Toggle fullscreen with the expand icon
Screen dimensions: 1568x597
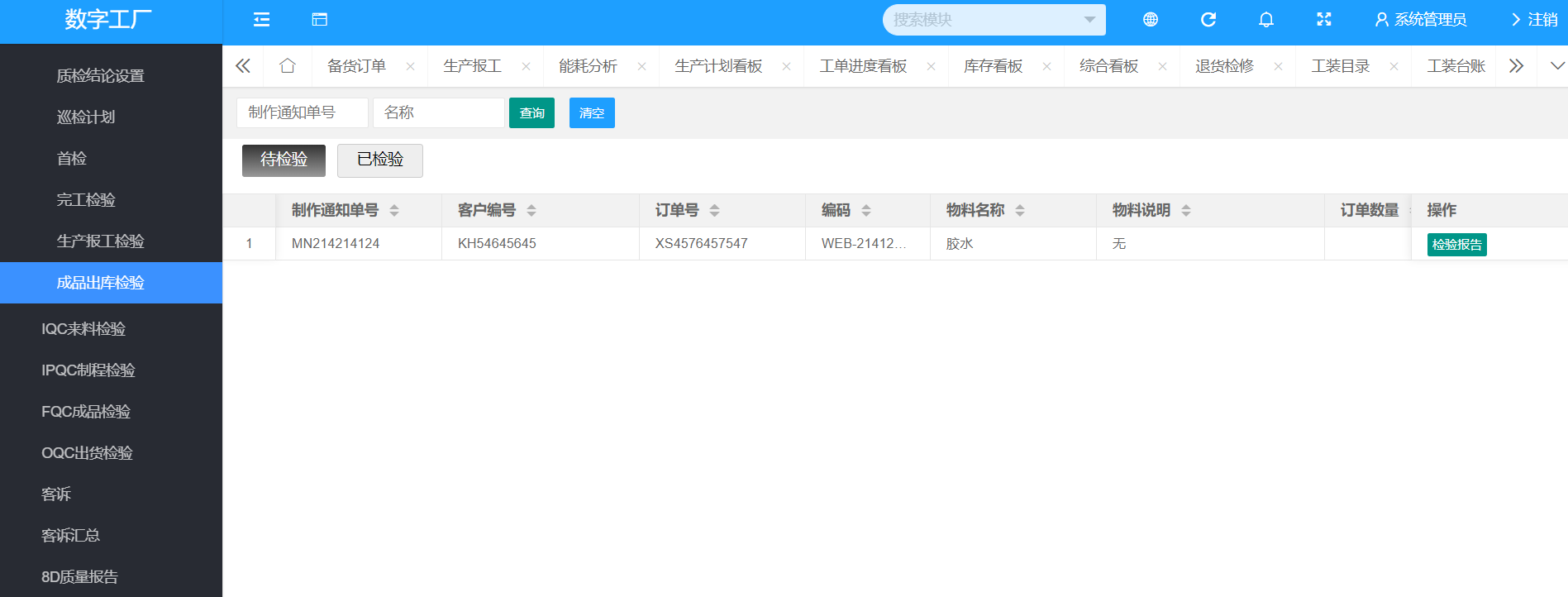tap(1323, 19)
